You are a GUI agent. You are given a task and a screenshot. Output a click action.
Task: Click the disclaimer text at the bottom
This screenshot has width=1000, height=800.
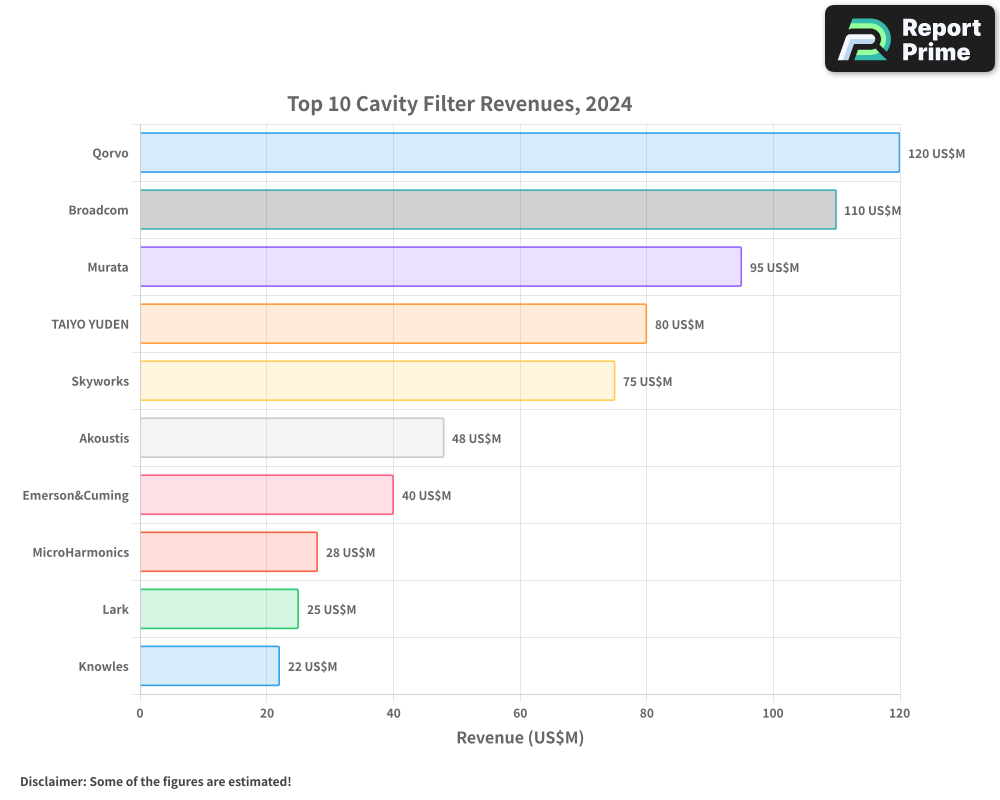point(155,782)
